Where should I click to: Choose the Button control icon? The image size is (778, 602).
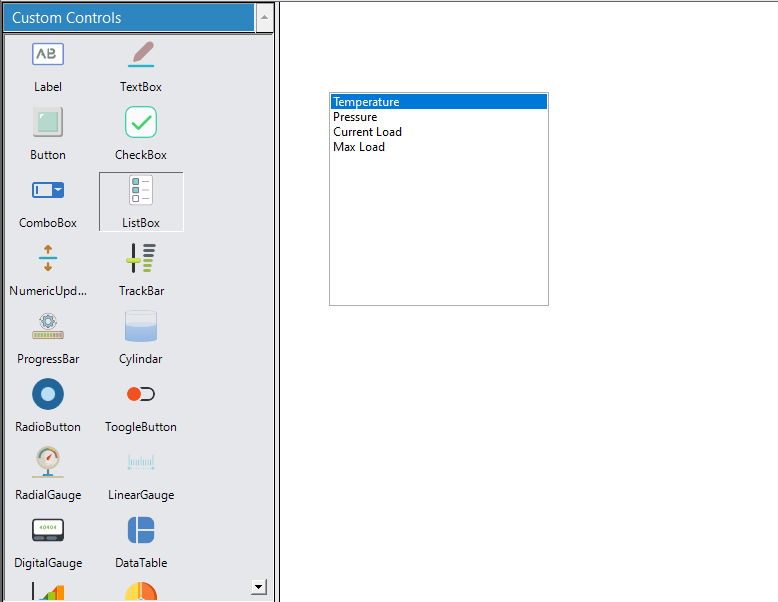48,122
